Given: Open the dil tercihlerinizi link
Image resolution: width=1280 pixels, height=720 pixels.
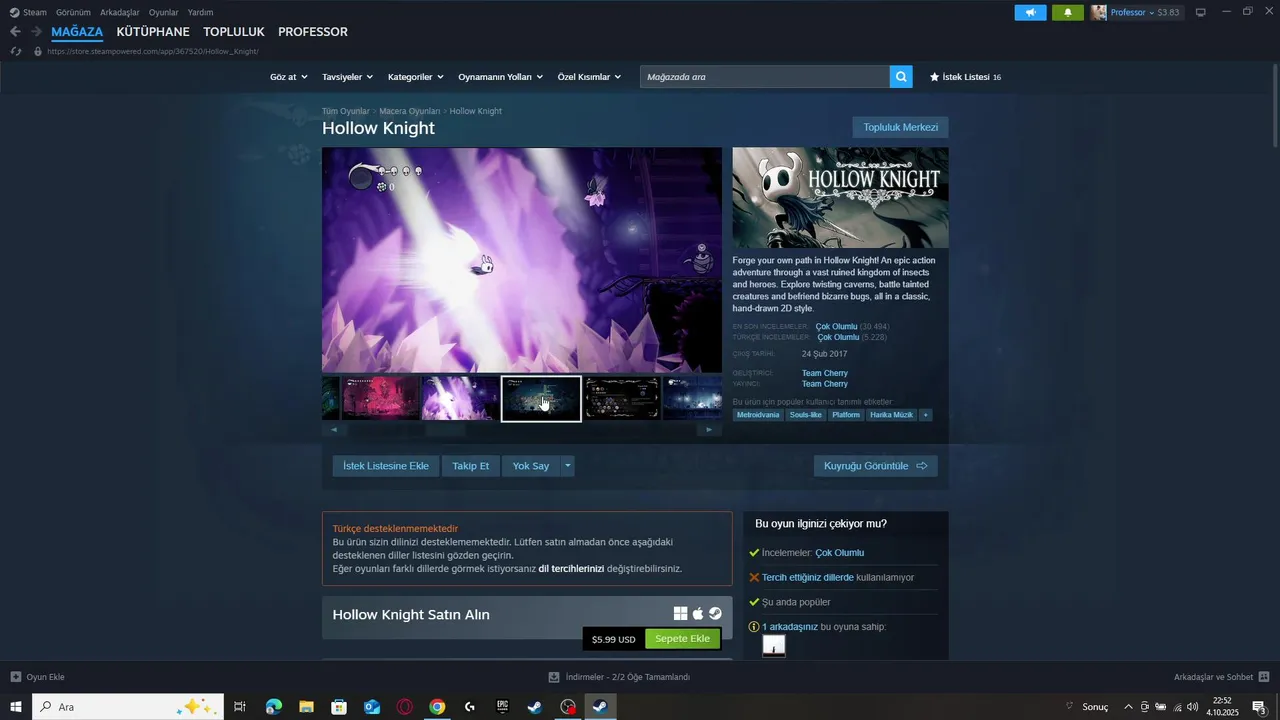Looking at the screenshot, I should pos(571,568).
